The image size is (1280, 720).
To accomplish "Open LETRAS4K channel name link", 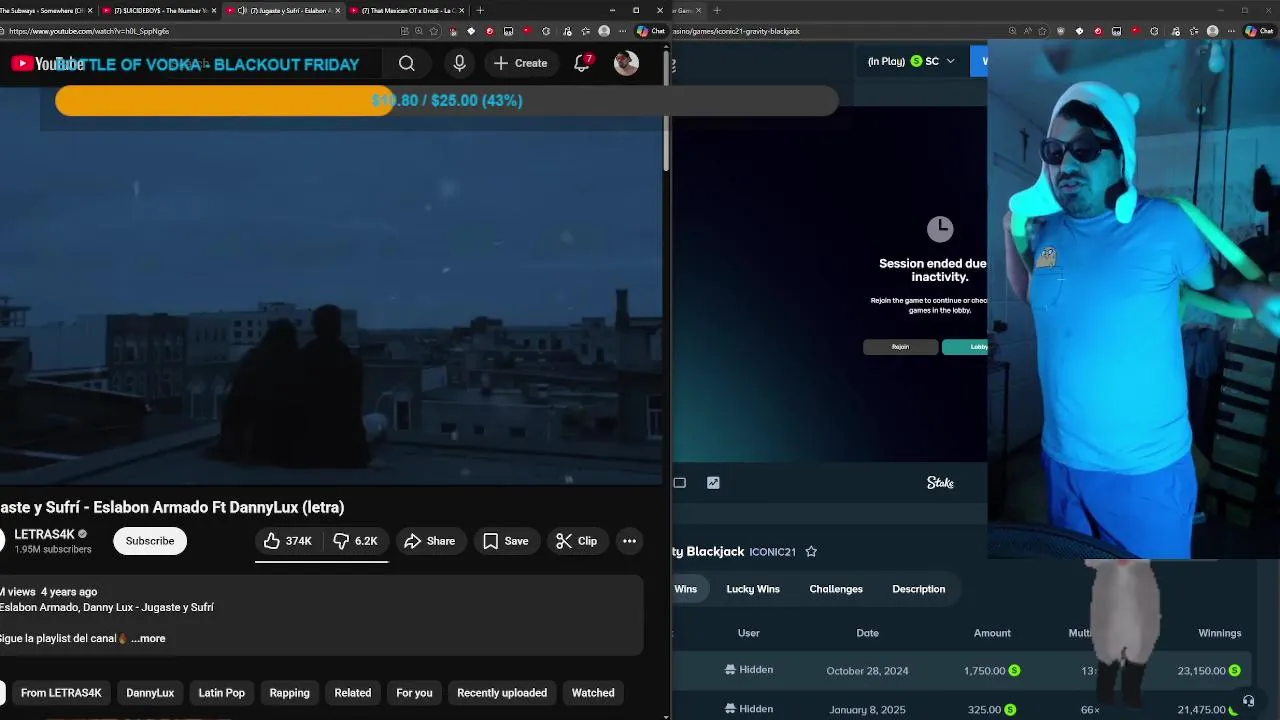I will [x=44, y=534].
